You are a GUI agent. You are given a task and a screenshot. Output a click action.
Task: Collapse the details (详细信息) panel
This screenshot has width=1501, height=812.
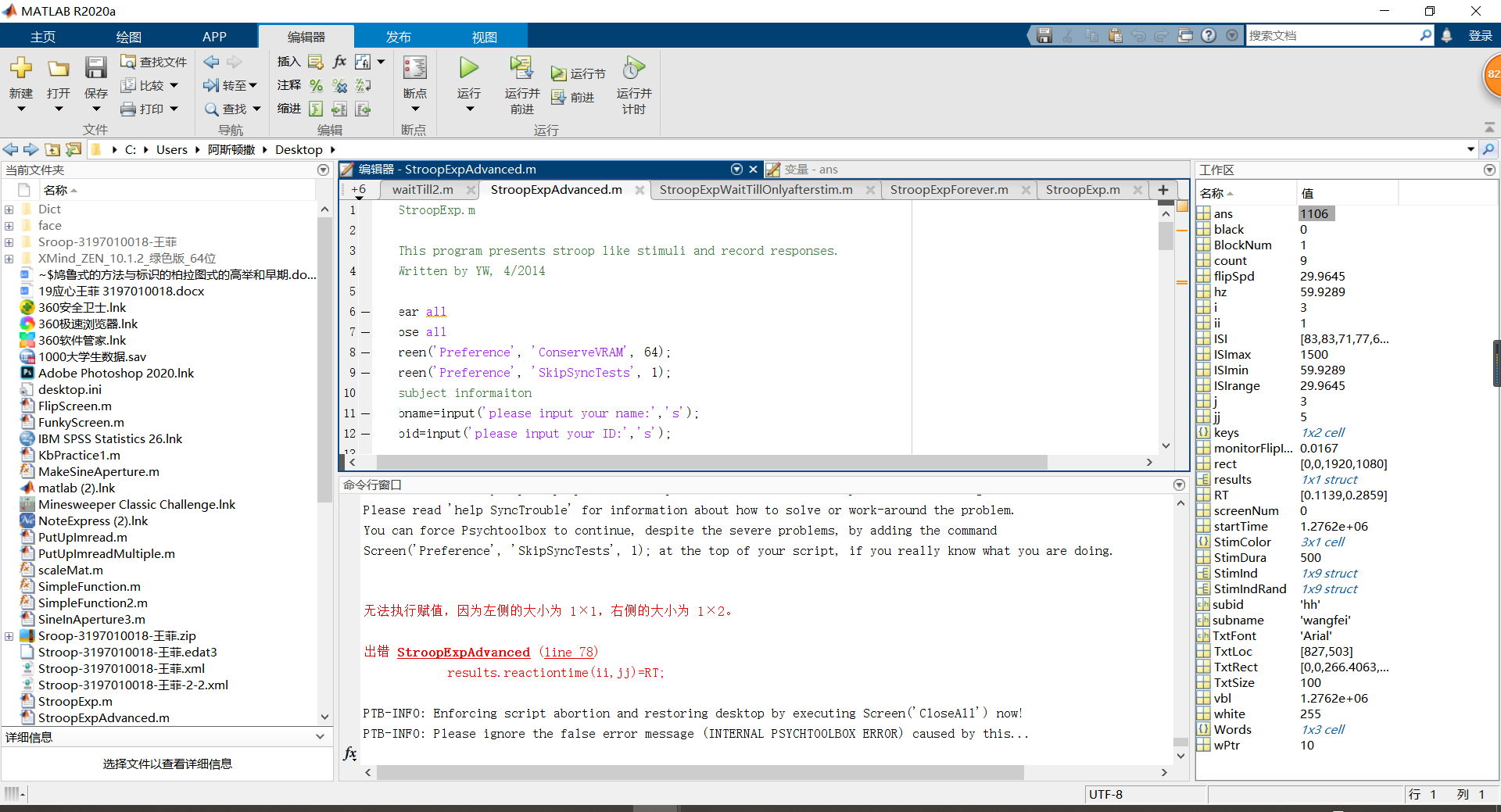pos(320,736)
